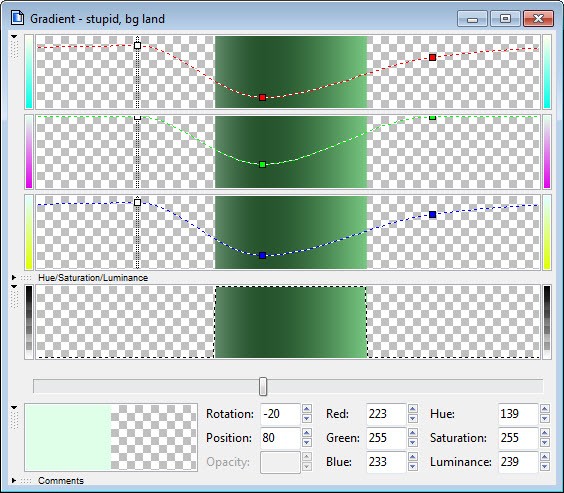Click the pale green node color swatch
Screen dimensions: 564x493
(x=68, y=437)
